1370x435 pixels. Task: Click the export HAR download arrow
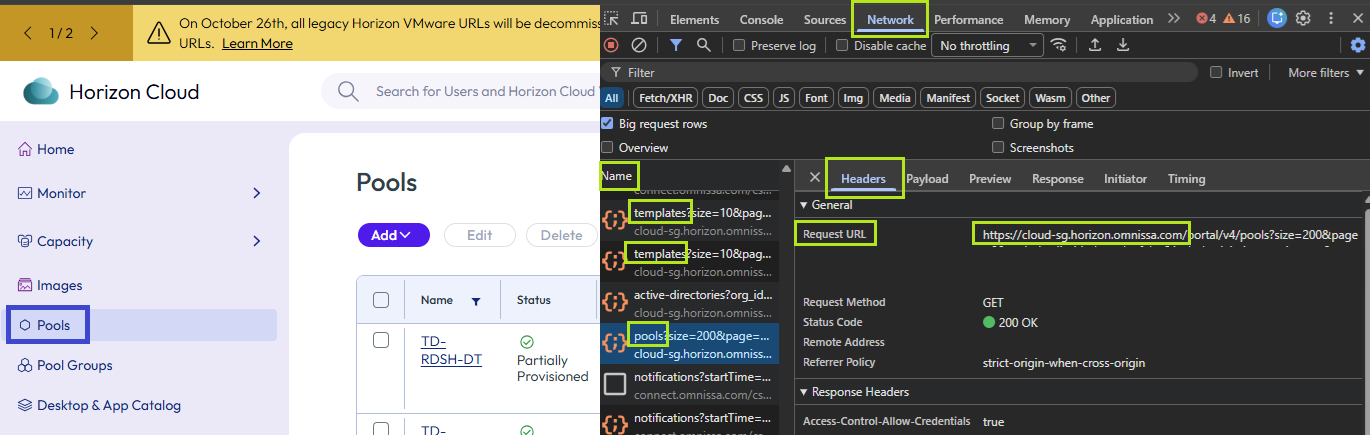point(1123,45)
